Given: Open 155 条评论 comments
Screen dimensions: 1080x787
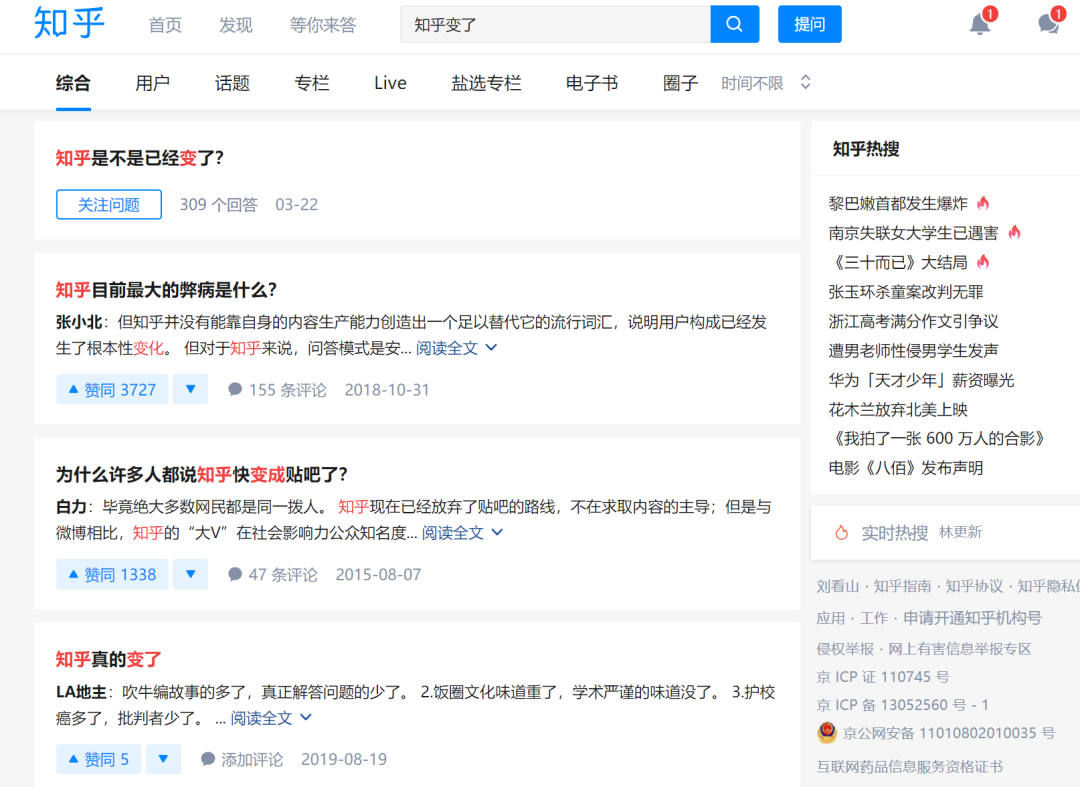Looking at the screenshot, I should [278, 390].
